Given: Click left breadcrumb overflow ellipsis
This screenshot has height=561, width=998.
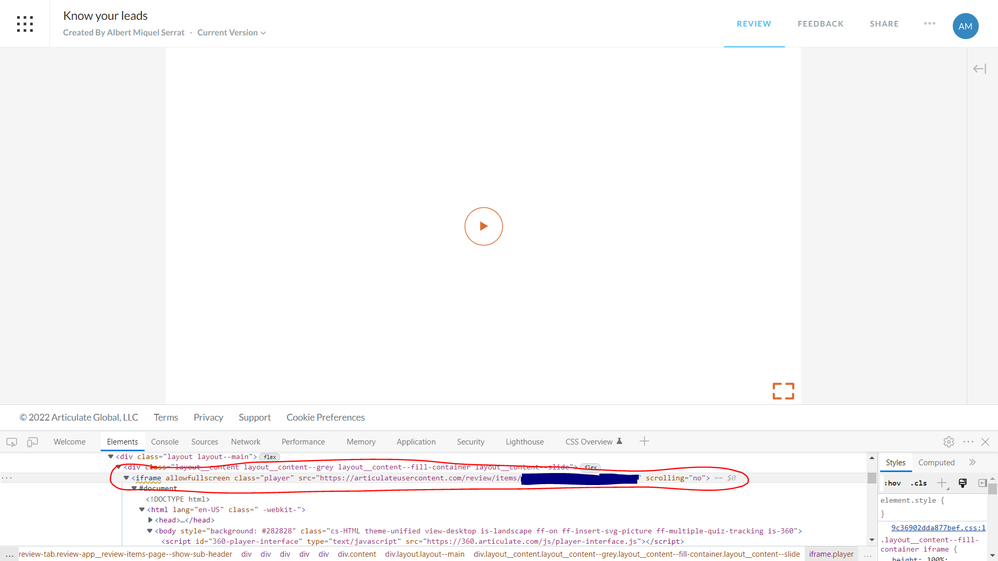Looking at the screenshot, I should pos(9,555).
